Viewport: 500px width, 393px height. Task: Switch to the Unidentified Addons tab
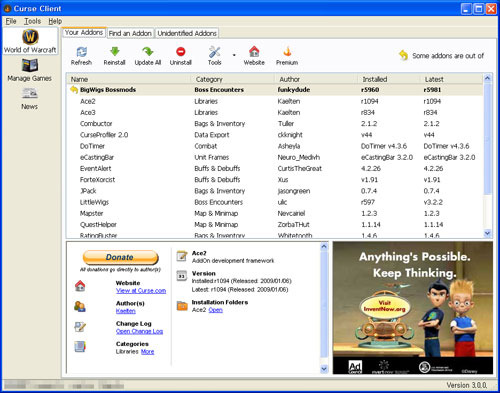187,33
